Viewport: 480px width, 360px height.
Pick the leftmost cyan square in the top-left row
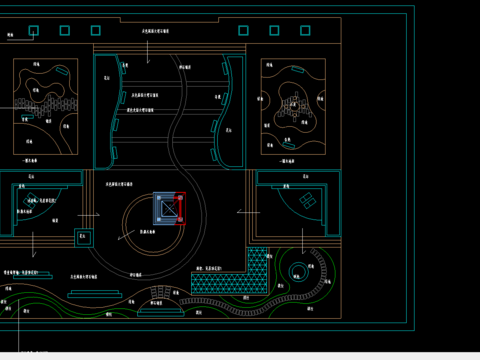33,31
